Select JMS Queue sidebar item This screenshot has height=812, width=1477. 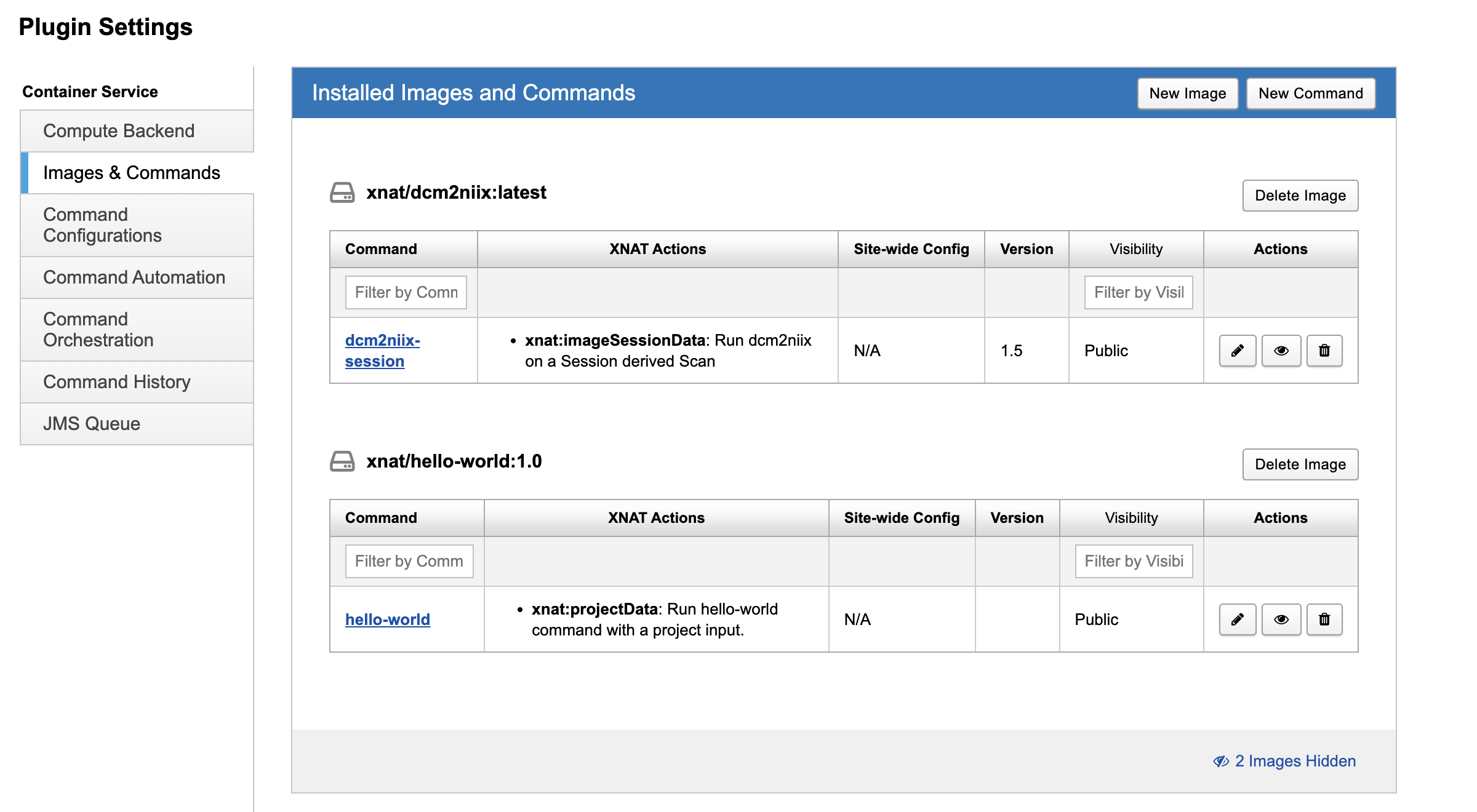(x=92, y=424)
